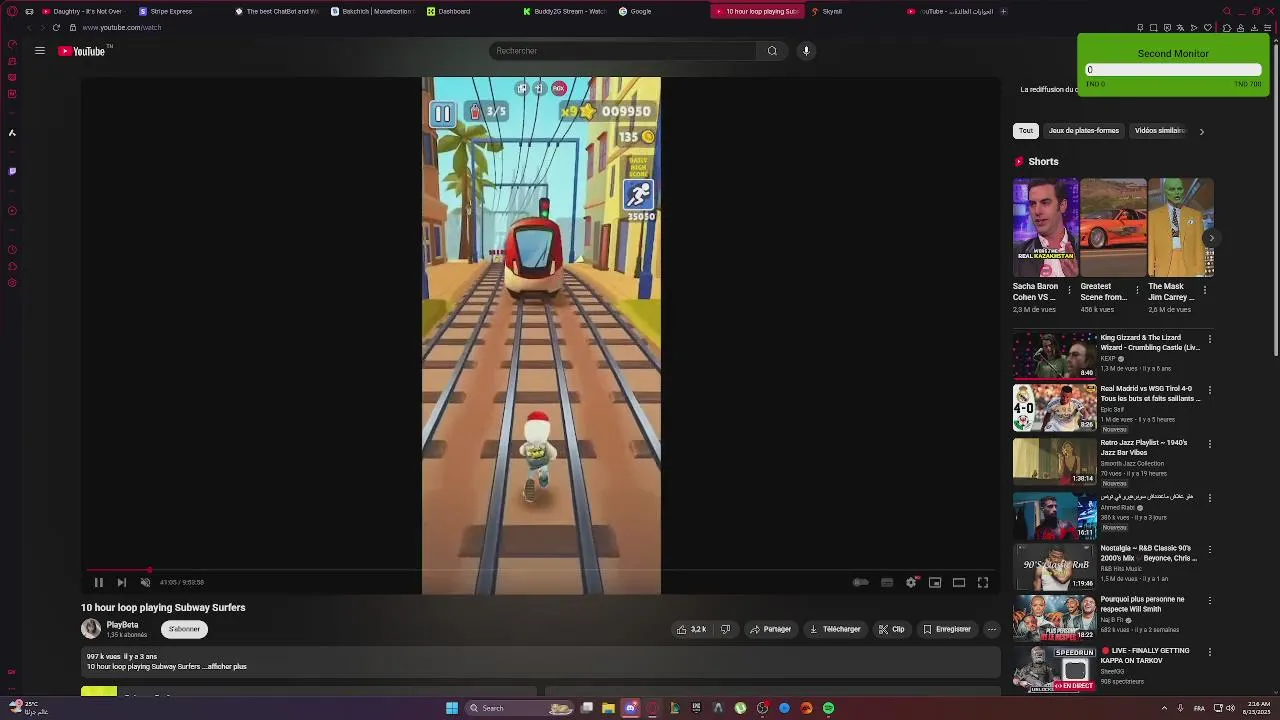Subscribe with the S'abonner button

point(185,629)
